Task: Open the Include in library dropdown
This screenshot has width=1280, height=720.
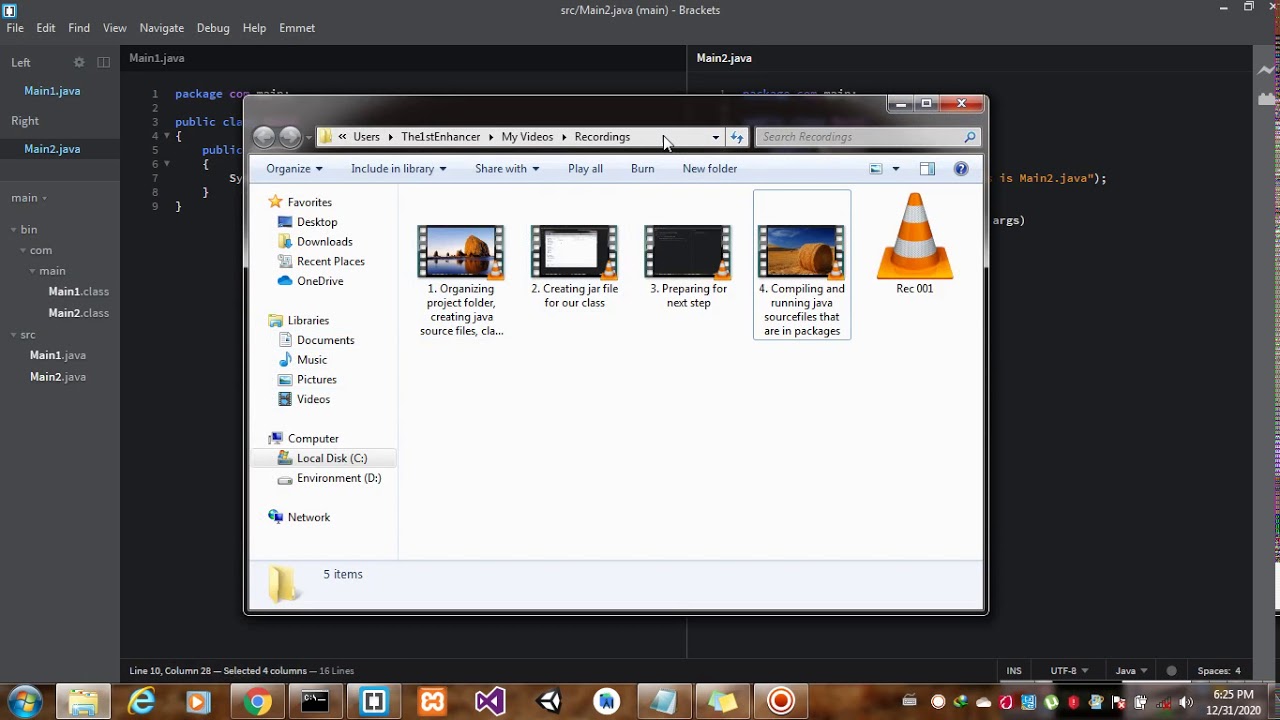Action: click(x=398, y=169)
